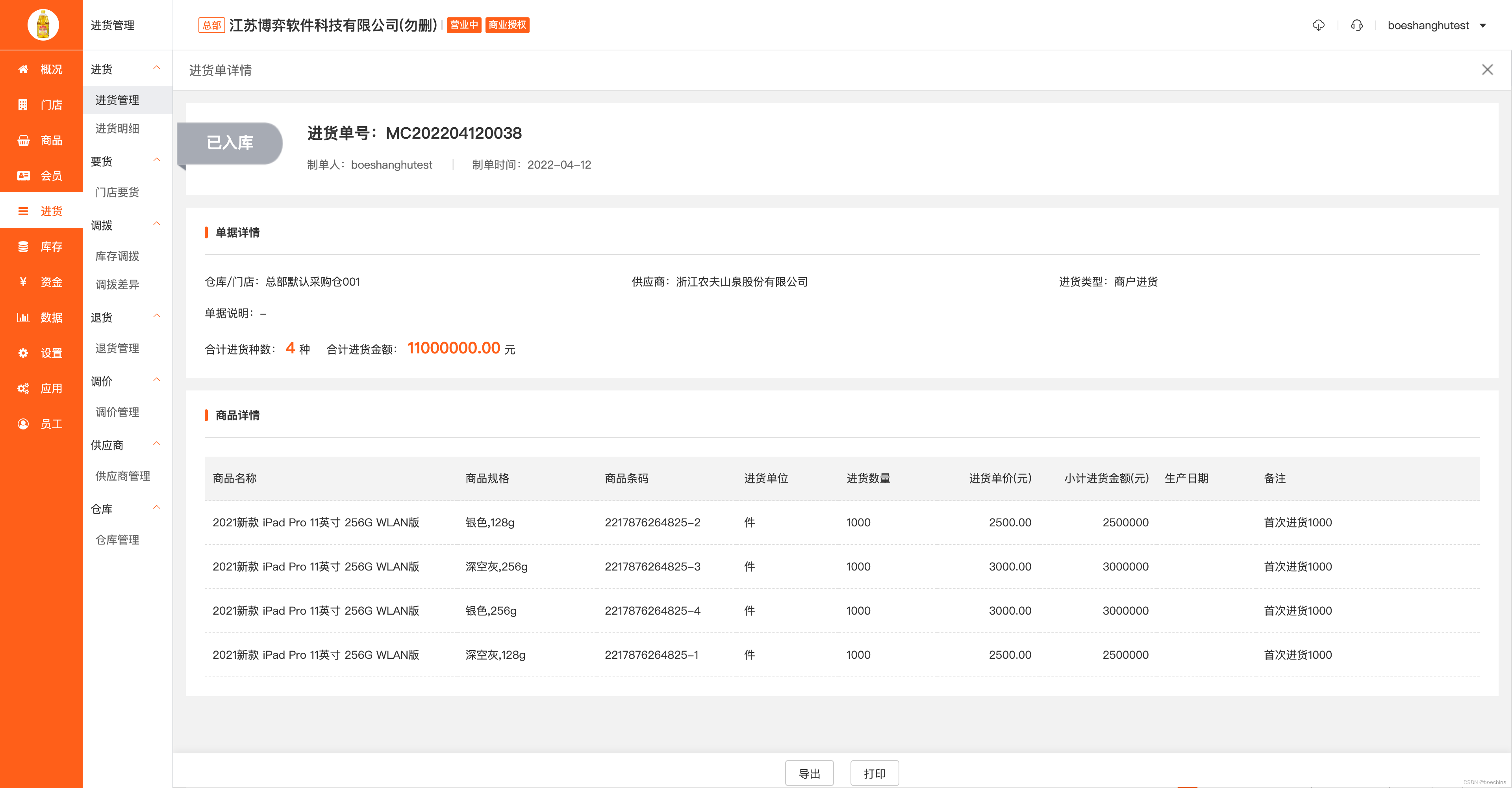Open the 商品 products basket icon
The height and width of the screenshot is (788, 1512).
coord(24,140)
